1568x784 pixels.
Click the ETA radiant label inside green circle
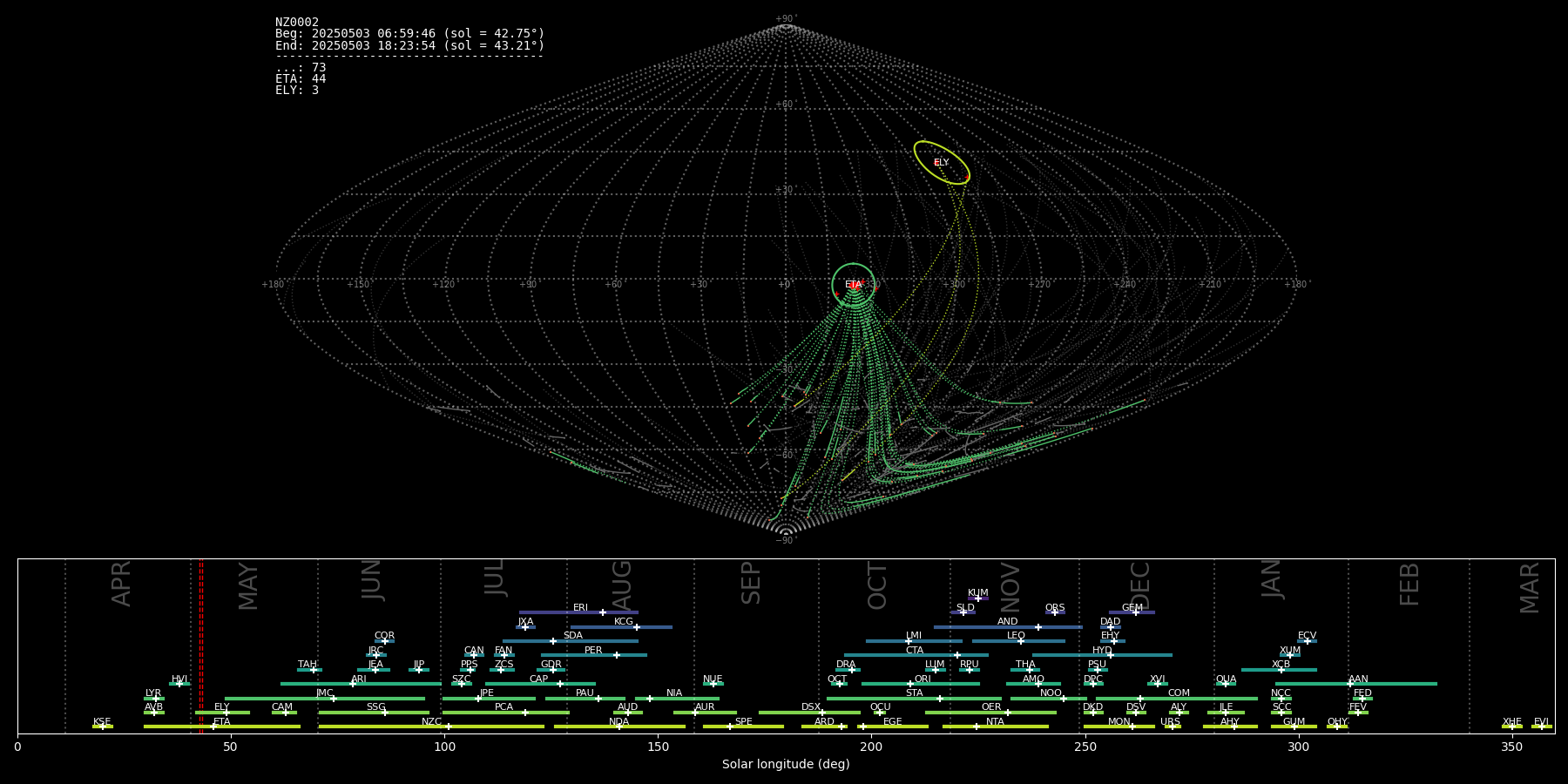[853, 285]
